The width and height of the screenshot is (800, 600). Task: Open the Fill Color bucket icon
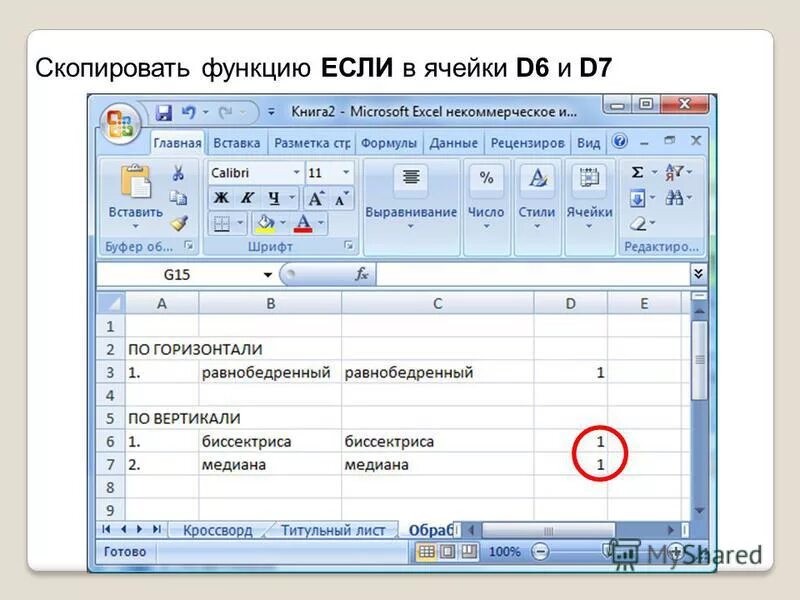264,223
